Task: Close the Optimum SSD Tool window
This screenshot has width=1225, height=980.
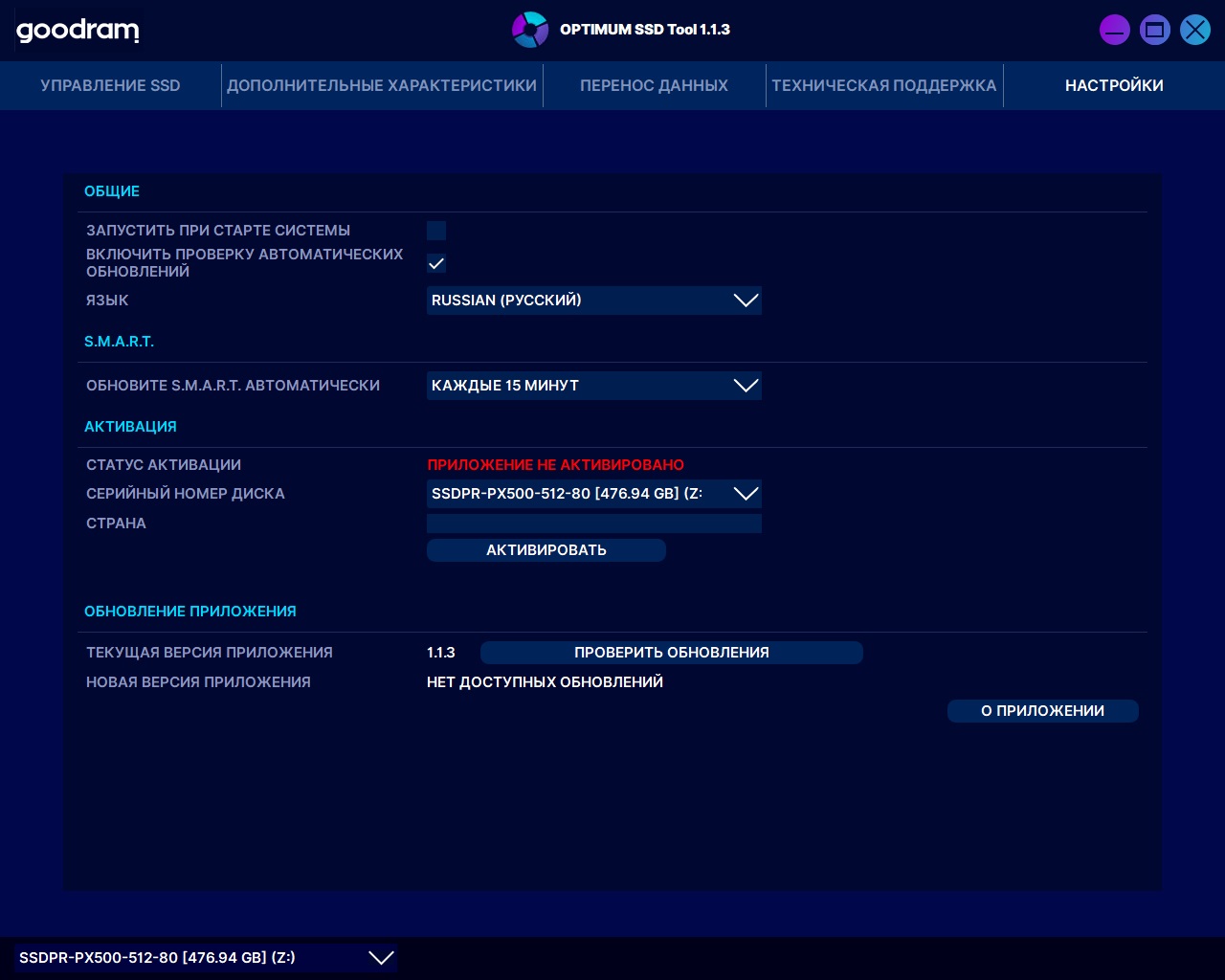Action: coord(1195,30)
